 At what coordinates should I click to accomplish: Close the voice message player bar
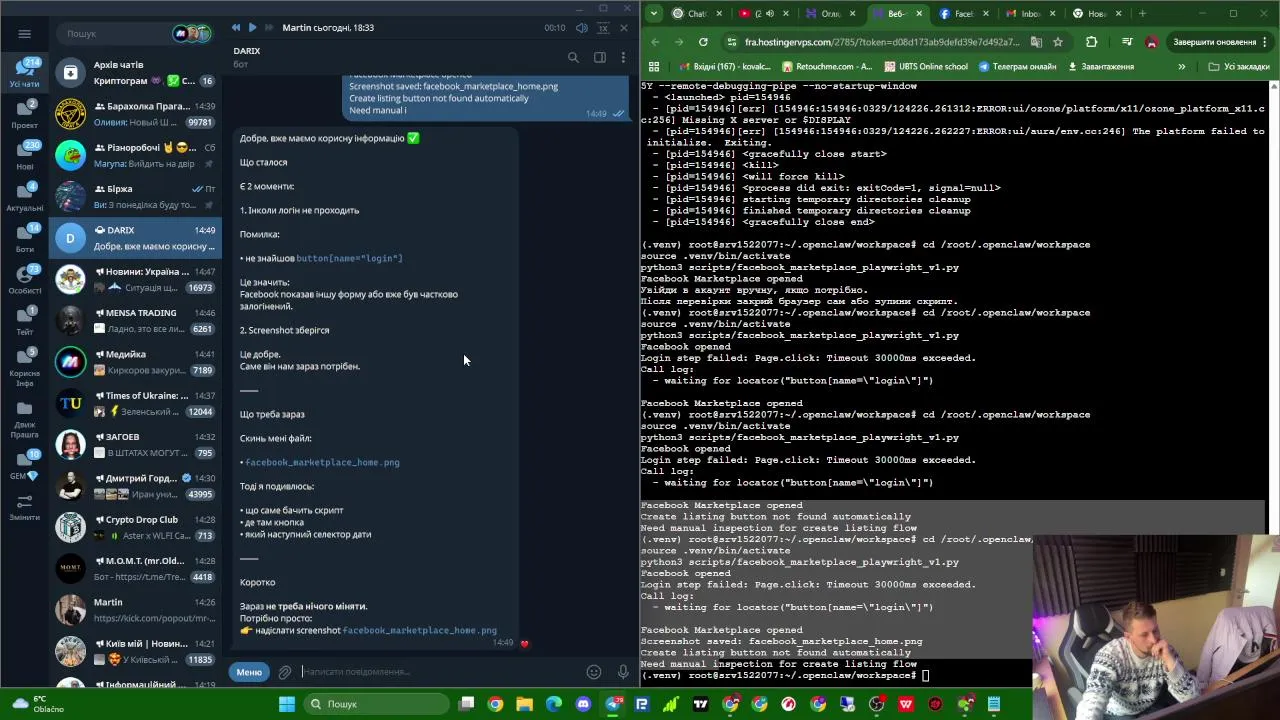tap(624, 28)
